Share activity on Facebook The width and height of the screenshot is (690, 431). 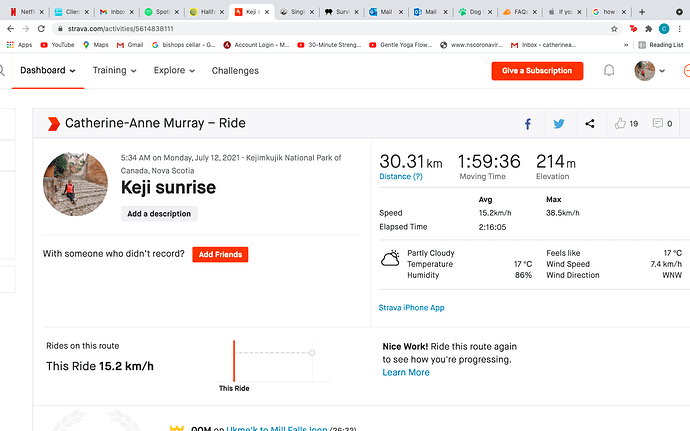528,124
